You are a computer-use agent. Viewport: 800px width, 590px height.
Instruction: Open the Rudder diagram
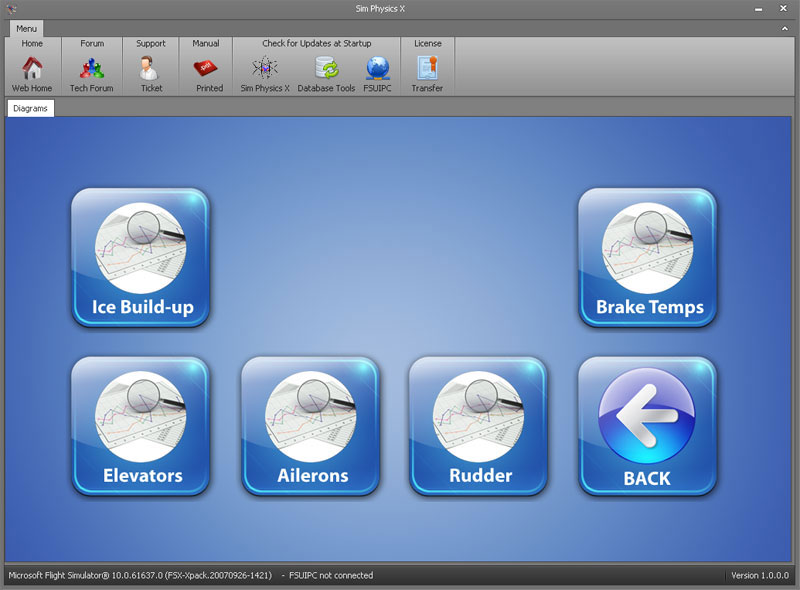pos(478,426)
